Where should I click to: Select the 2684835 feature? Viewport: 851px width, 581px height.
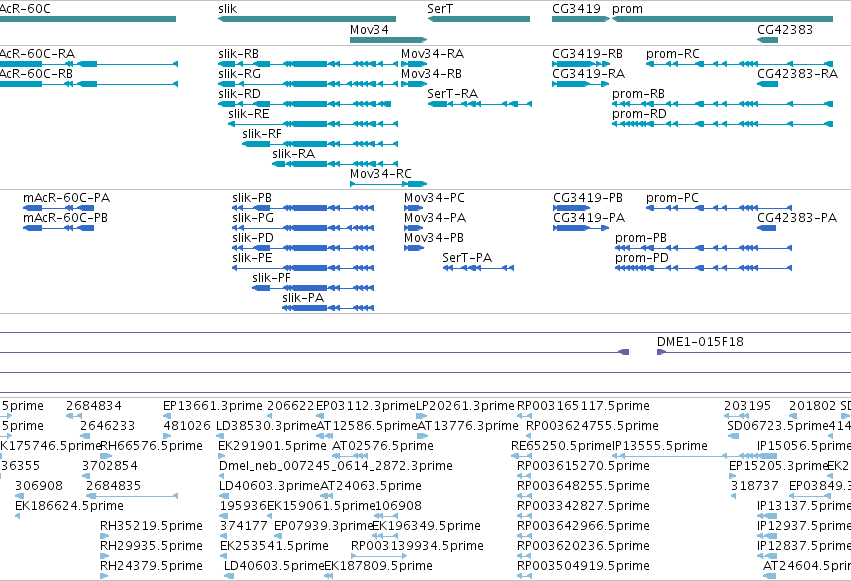[x=132, y=496]
